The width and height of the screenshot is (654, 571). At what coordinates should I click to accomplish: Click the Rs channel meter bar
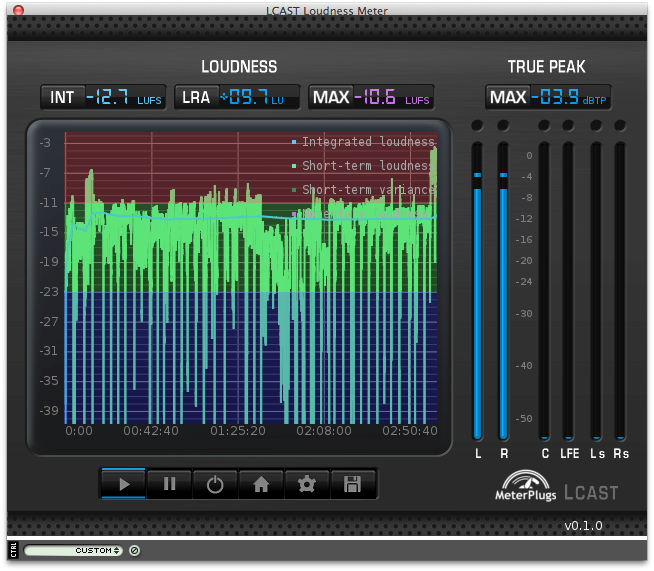[x=620, y=291]
